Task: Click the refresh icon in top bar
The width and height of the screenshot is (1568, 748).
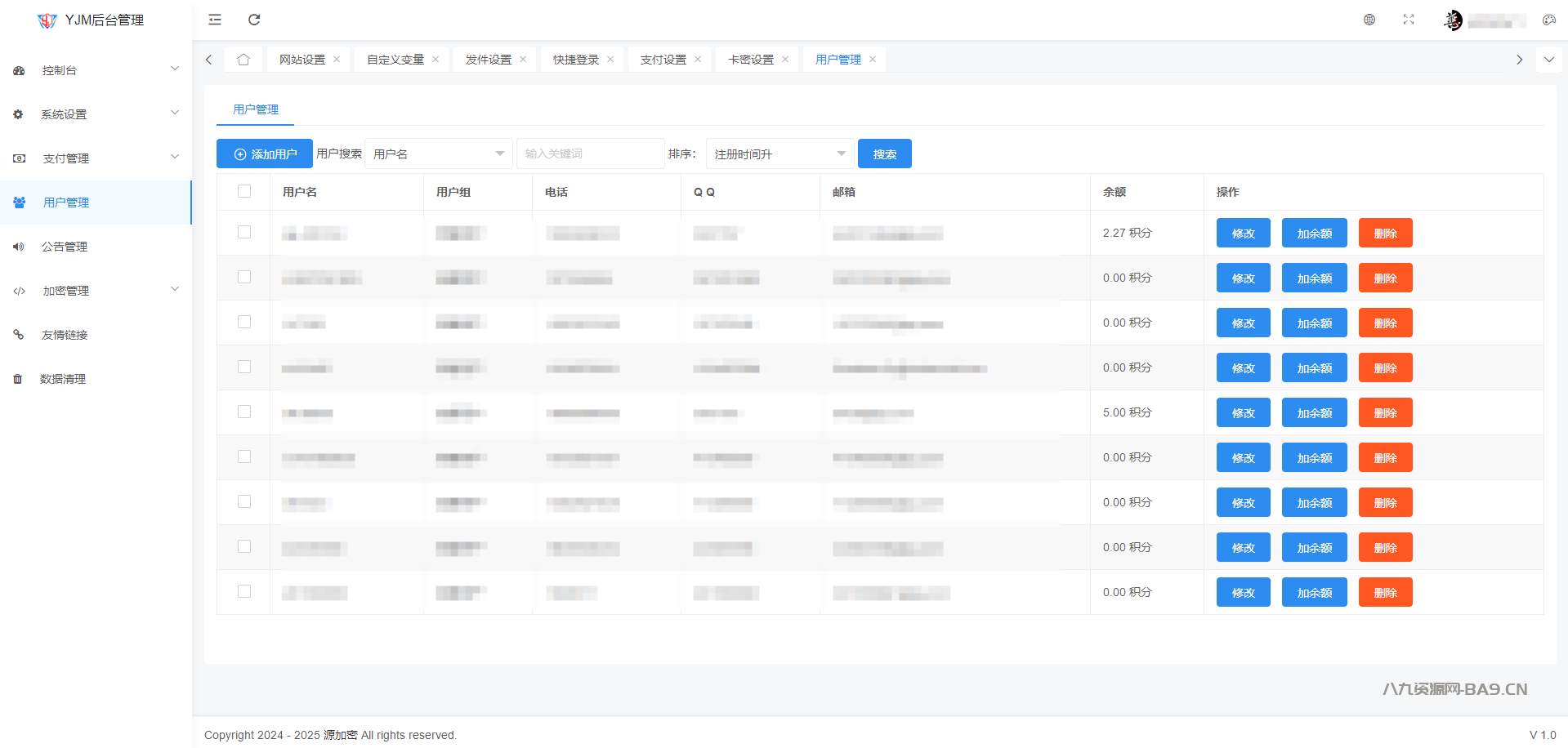Action: click(x=254, y=20)
